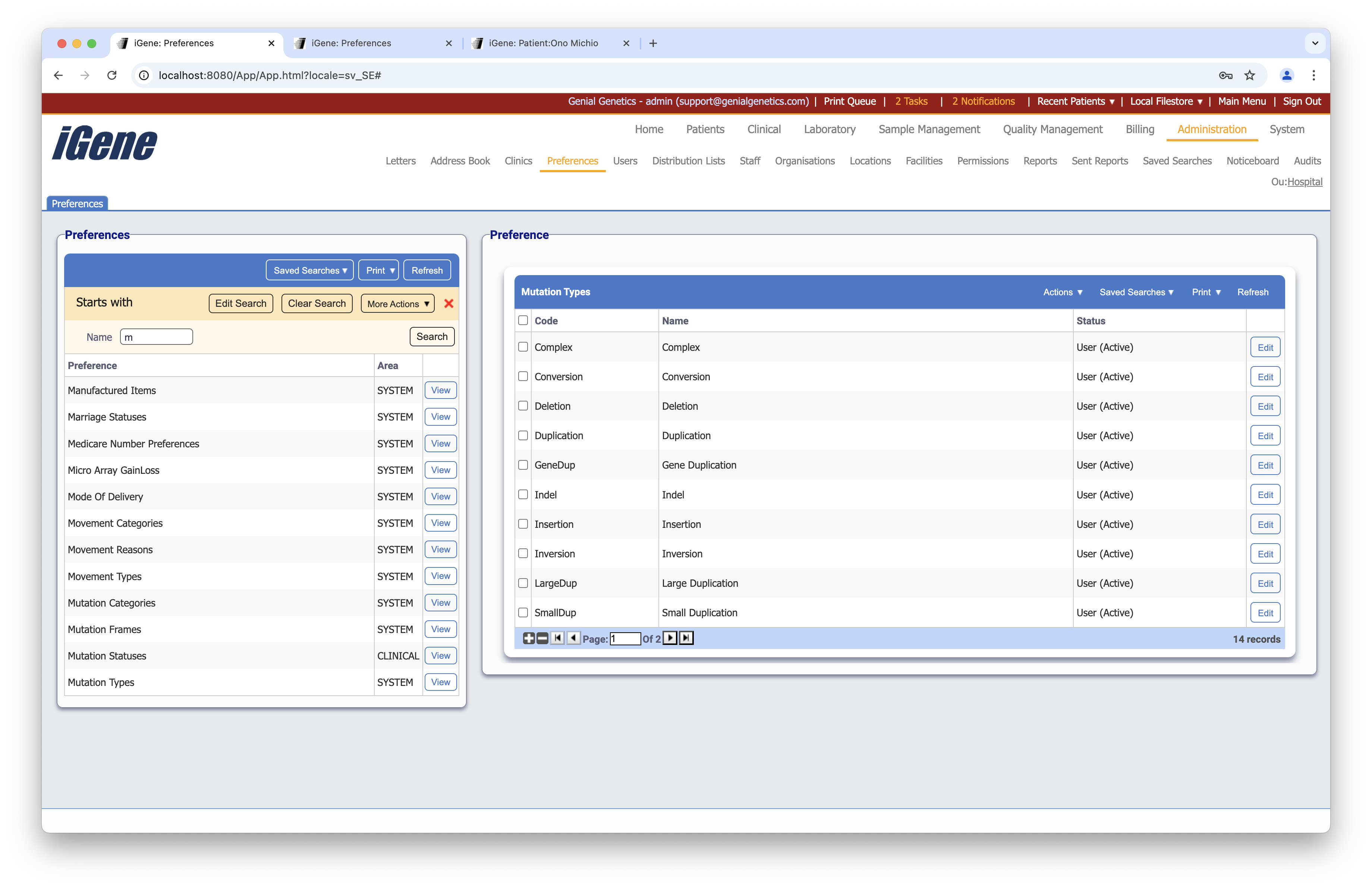Toggle select-all checkbox in Code header
The width and height of the screenshot is (1372, 888).
pyautogui.click(x=523, y=320)
